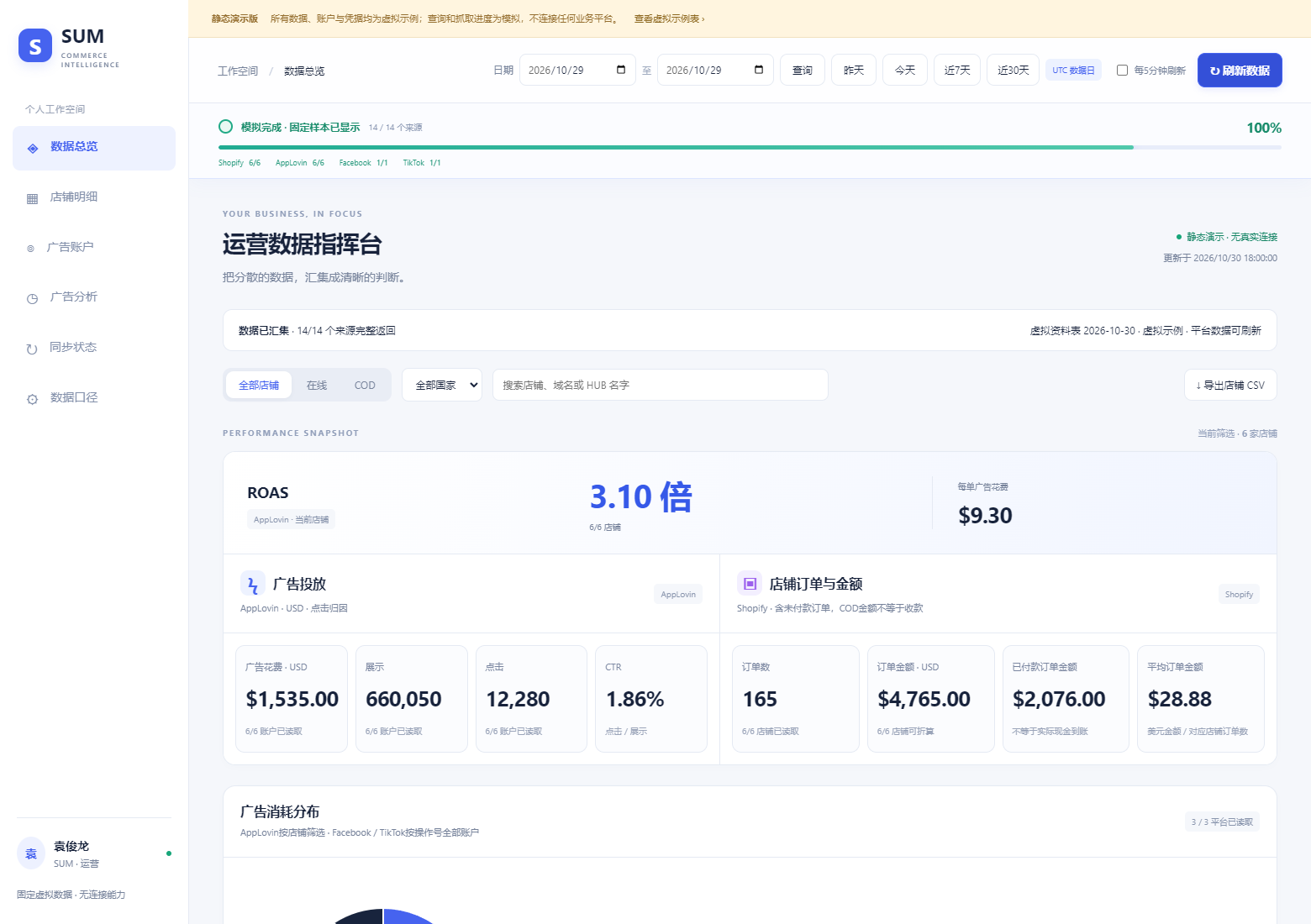Select the 昨天 date shortcut

tap(854, 70)
